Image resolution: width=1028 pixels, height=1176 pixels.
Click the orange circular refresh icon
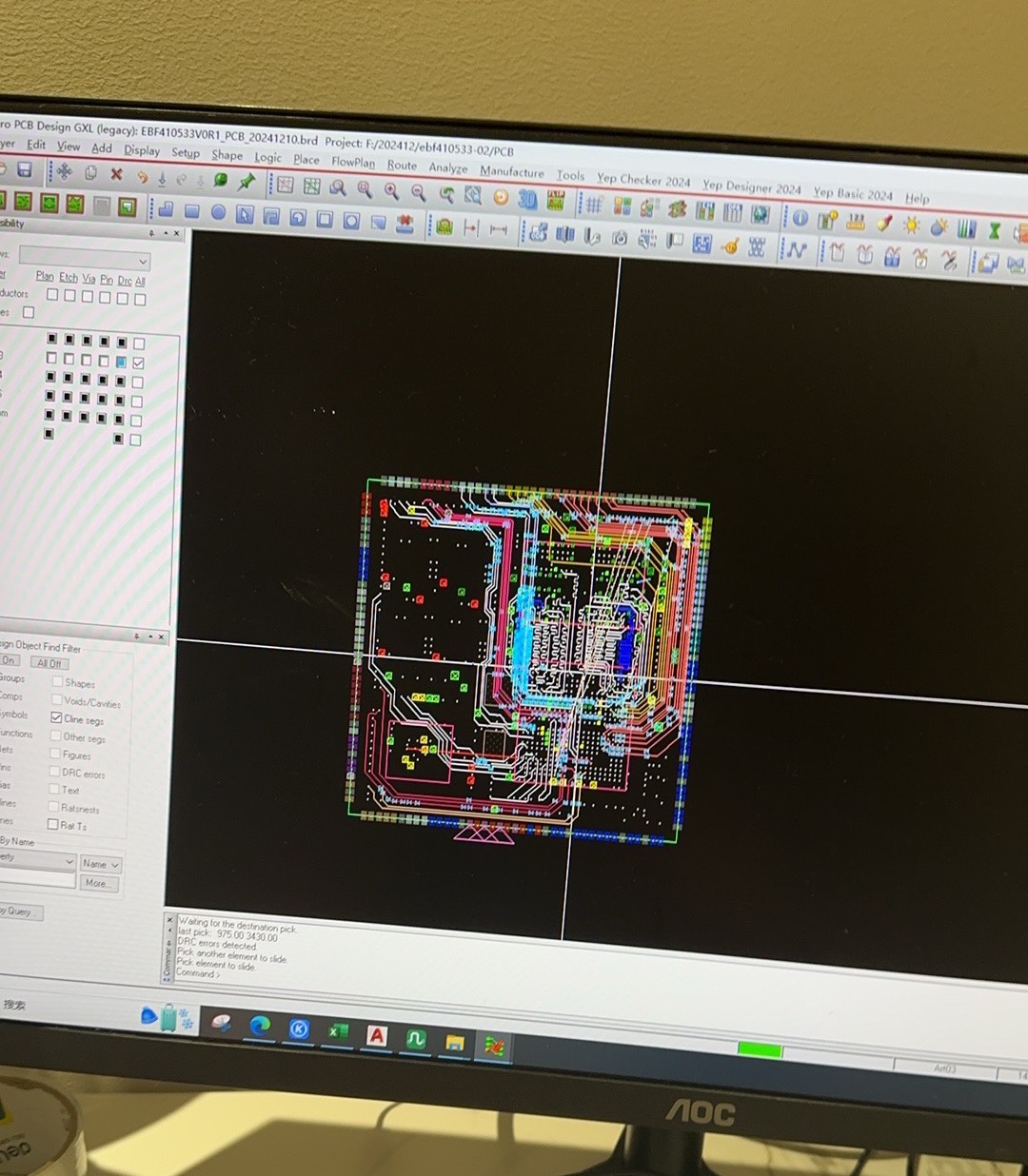coord(501,197)
